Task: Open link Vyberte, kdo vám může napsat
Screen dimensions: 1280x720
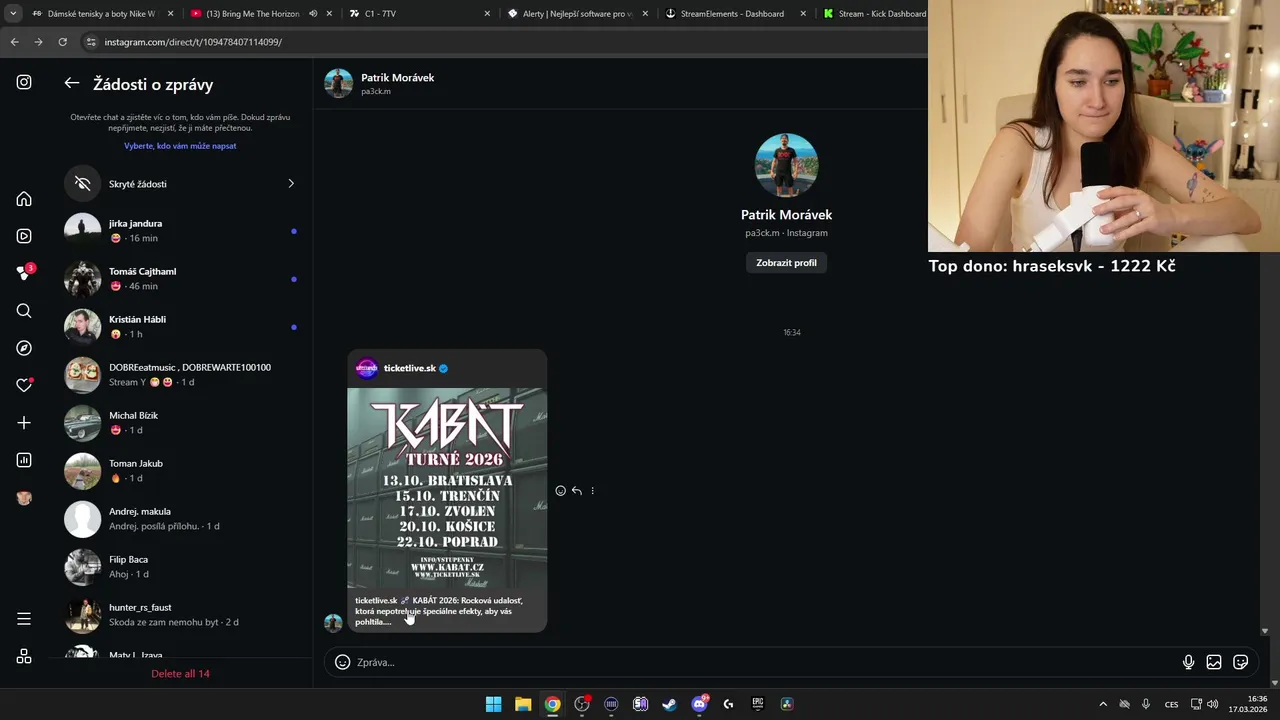Action: (x=180, y=146)
